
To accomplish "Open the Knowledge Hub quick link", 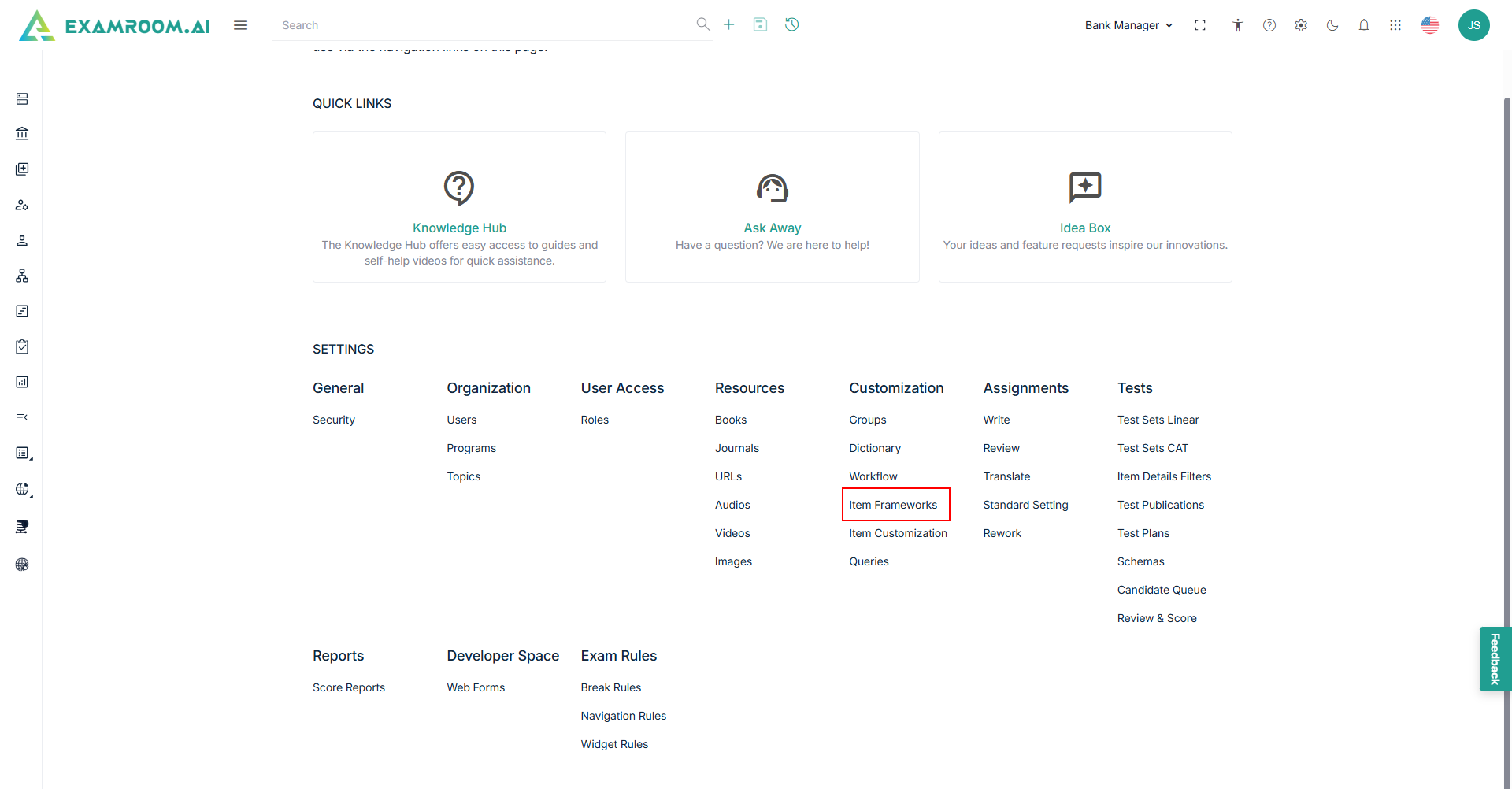I will pos(459,228).
